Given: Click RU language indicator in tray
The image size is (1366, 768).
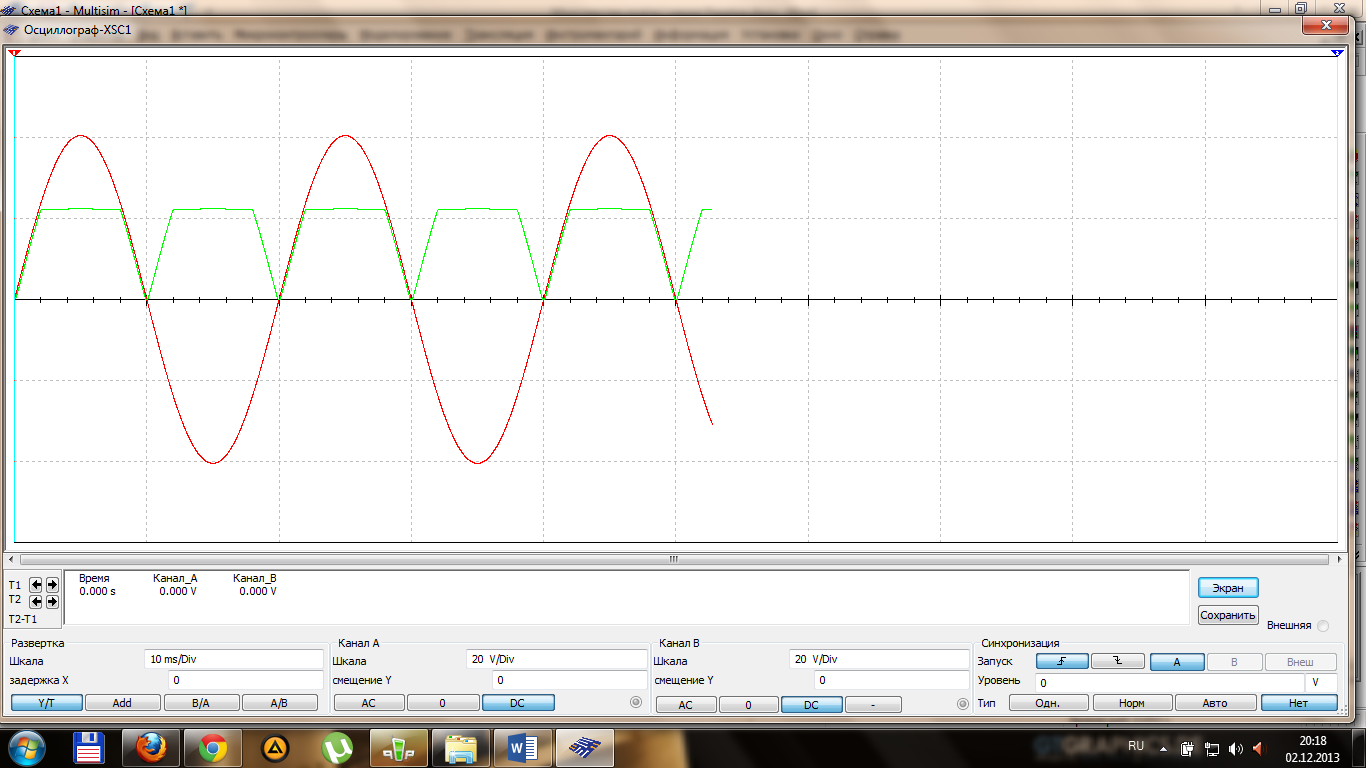Looking at the screenshot, I should pos(1136,747).
